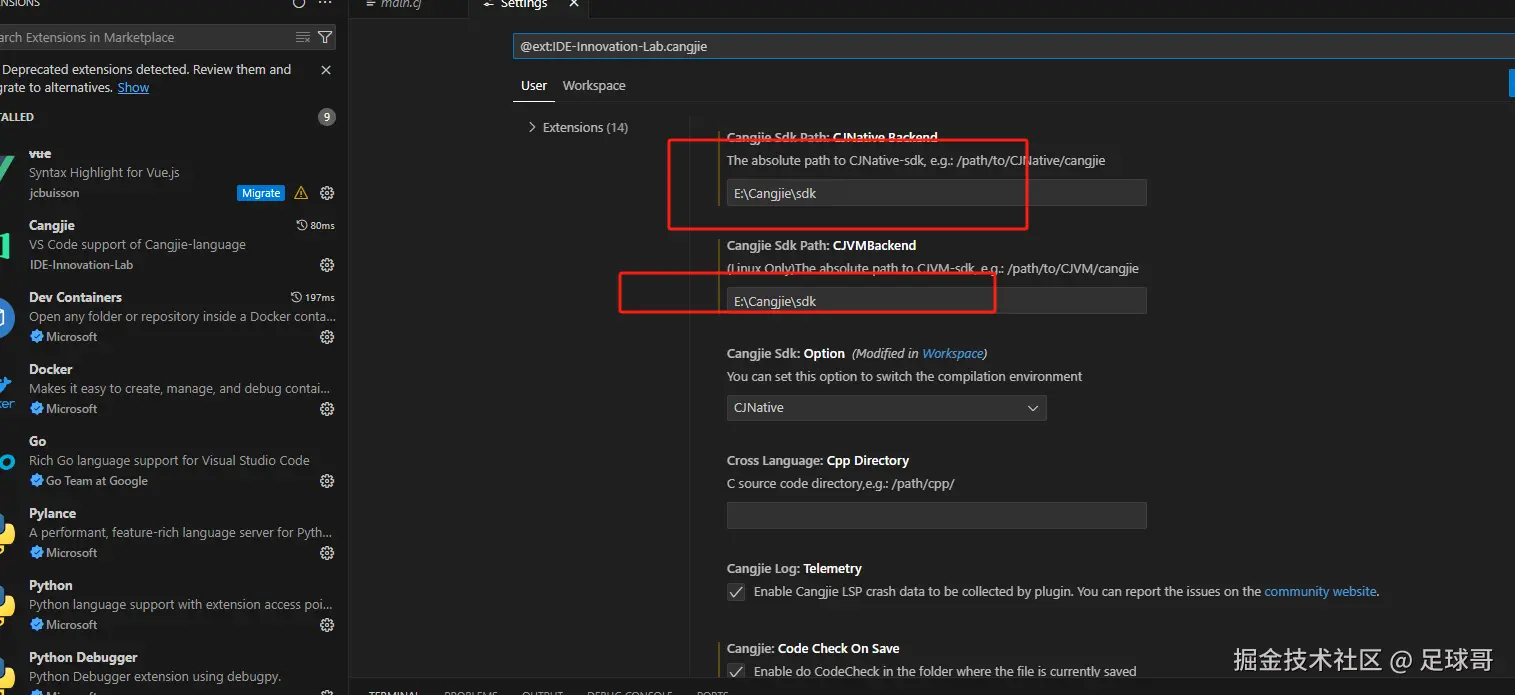
Task: Switch to the User settings tab
Action: click(x=534, y=86)
